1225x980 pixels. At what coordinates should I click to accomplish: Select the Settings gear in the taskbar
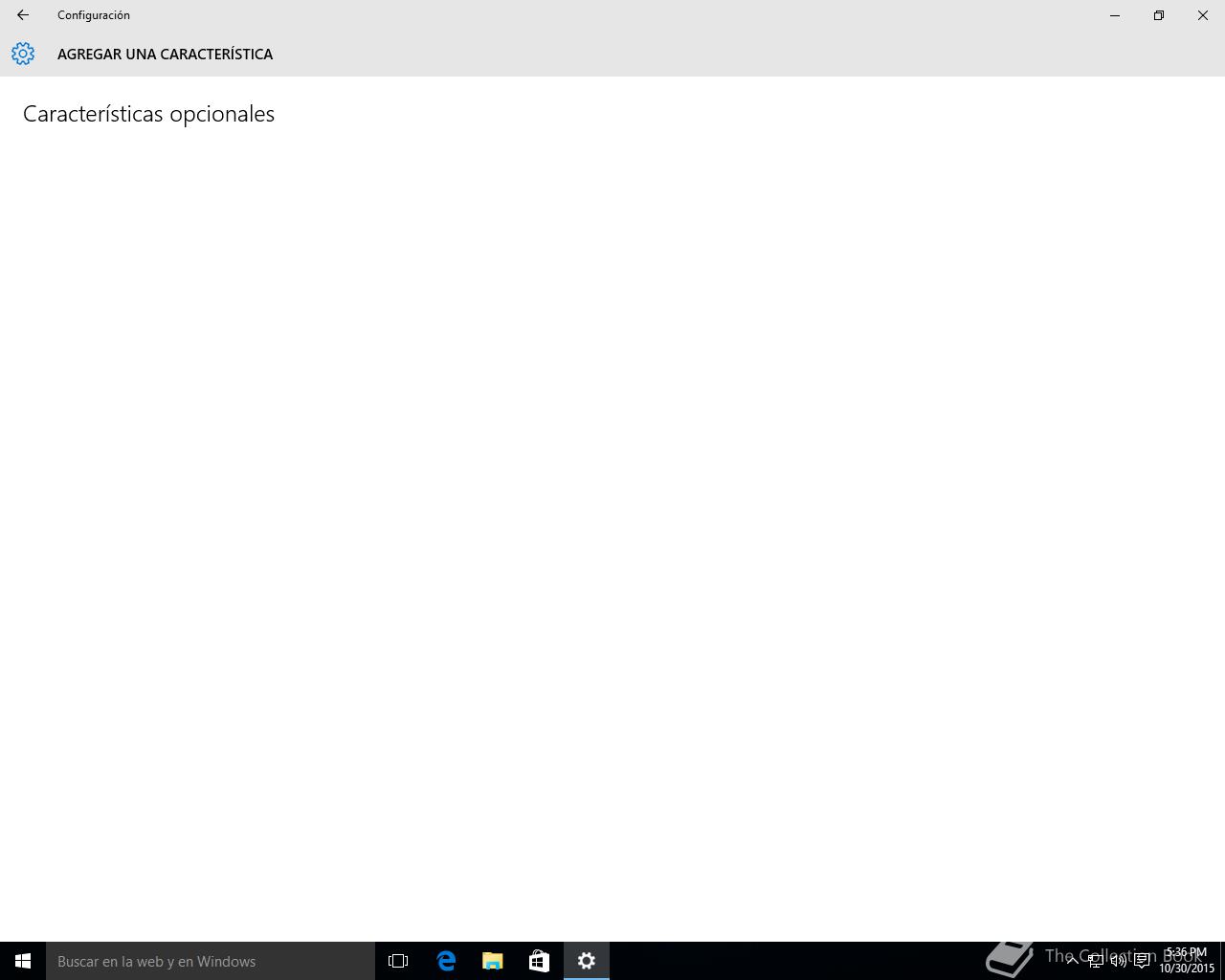point(587,961)
